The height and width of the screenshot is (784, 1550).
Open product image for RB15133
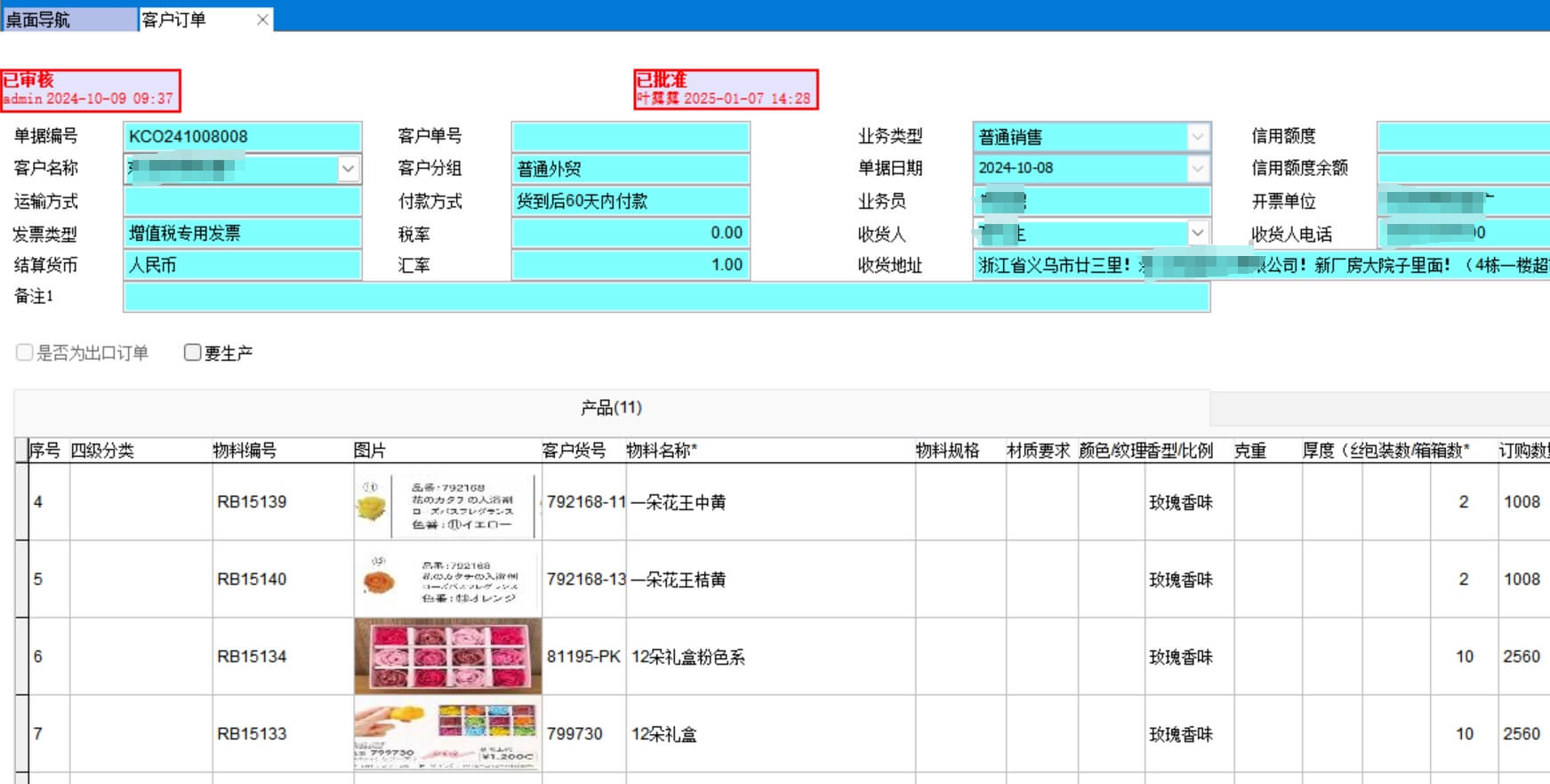(447, 734)
